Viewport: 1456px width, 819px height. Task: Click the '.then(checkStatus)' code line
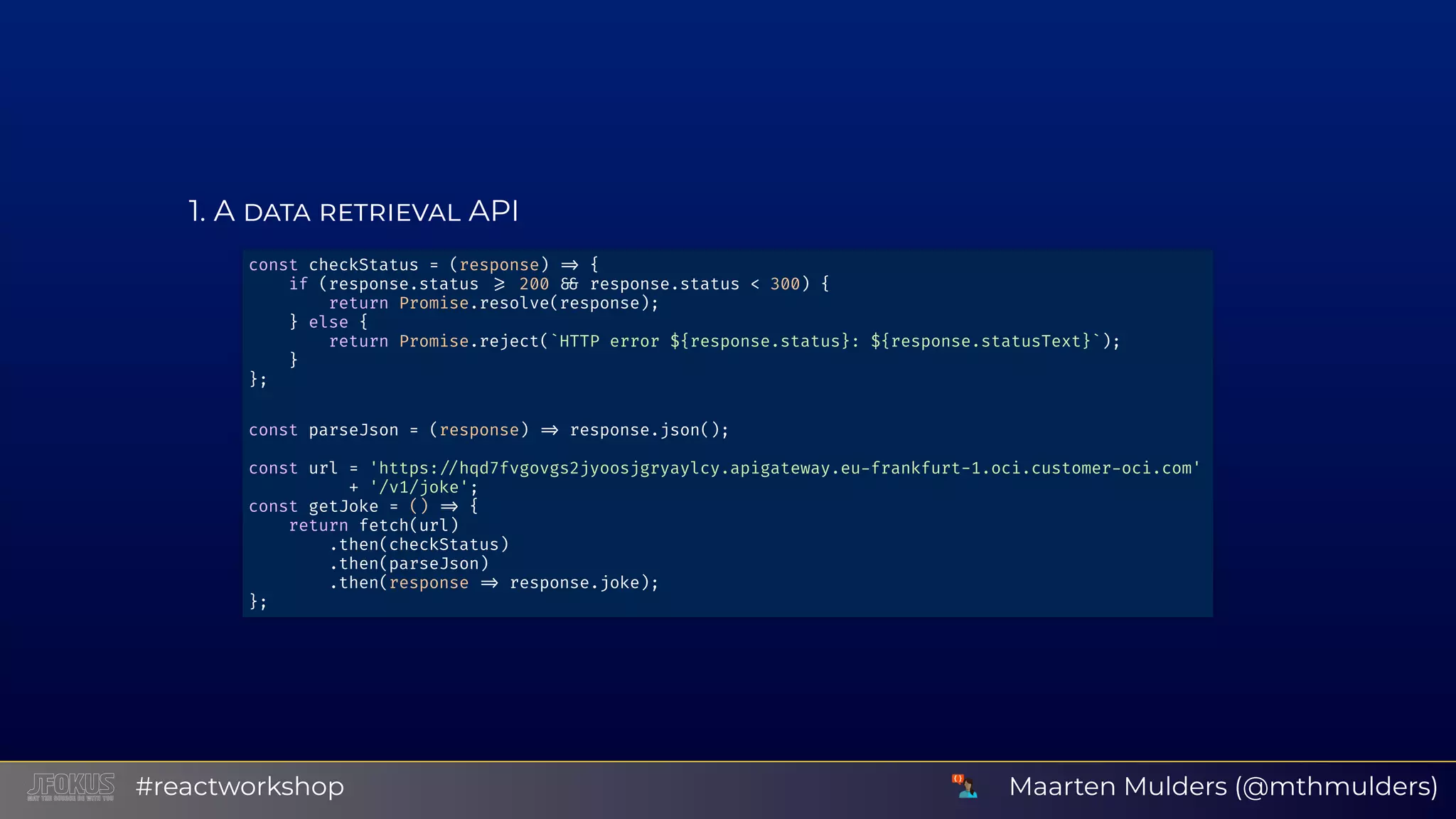click(x=419, y=545)
